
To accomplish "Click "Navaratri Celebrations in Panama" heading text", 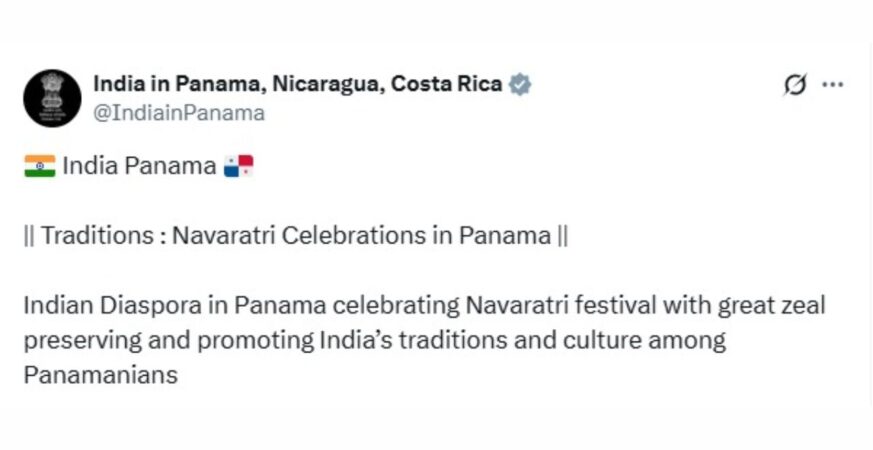I will tap(361, 236).
